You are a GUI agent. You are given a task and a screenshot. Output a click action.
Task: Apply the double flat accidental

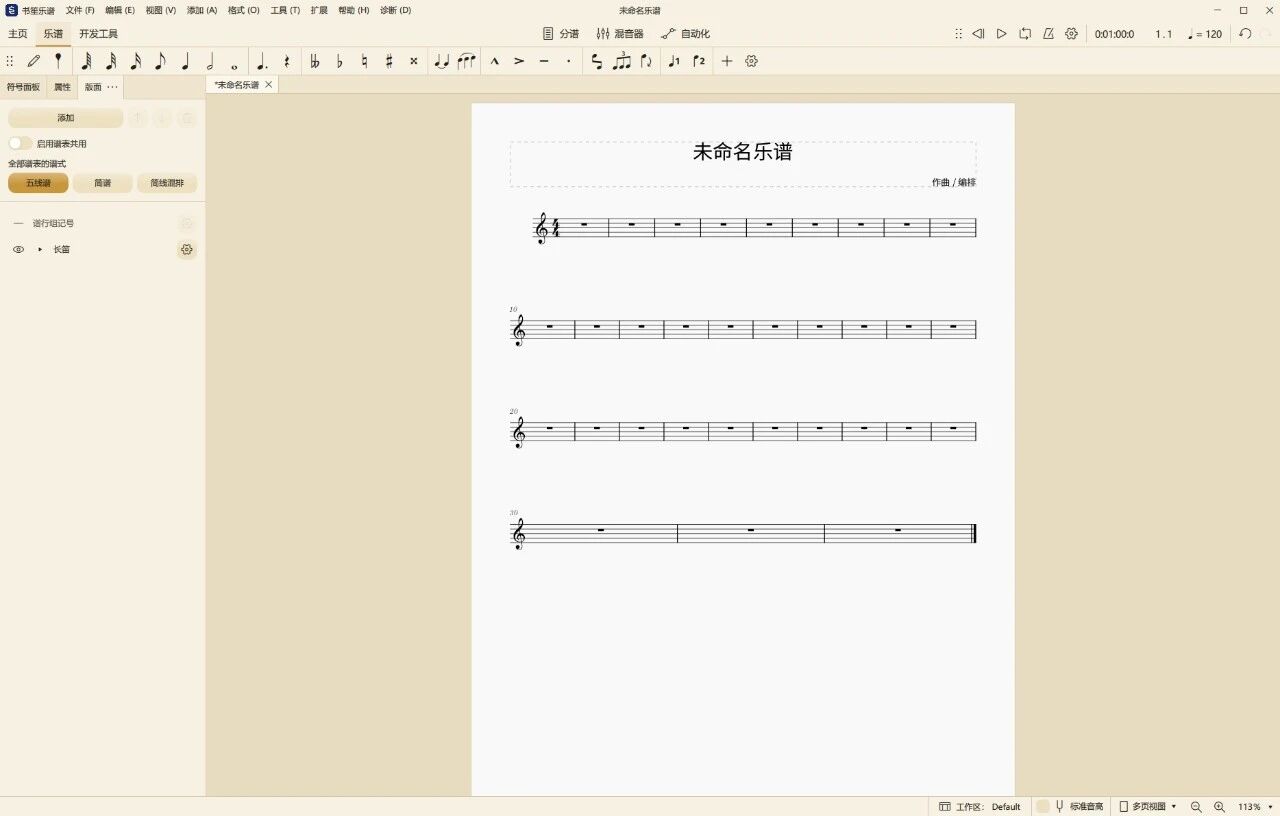[x=315, y=61]
